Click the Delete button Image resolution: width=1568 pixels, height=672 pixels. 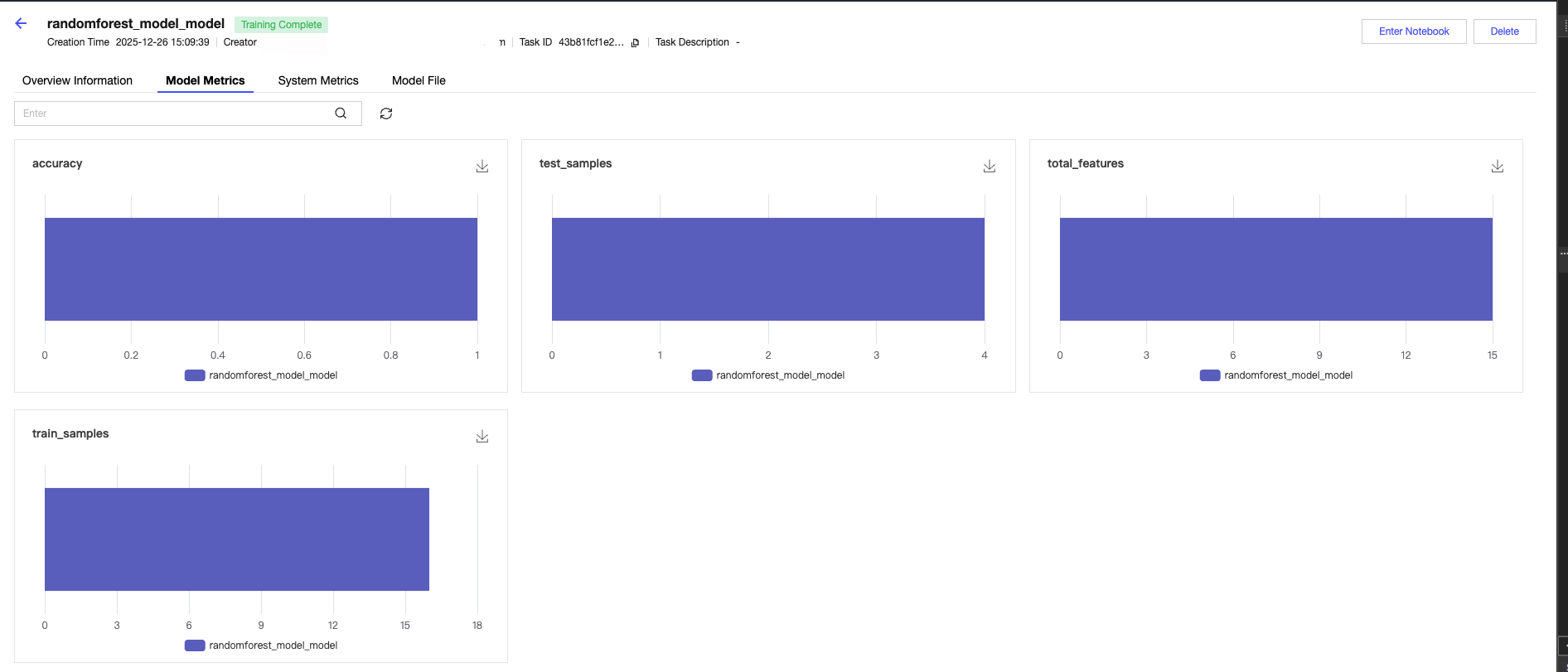click(x=1504, y=31)
